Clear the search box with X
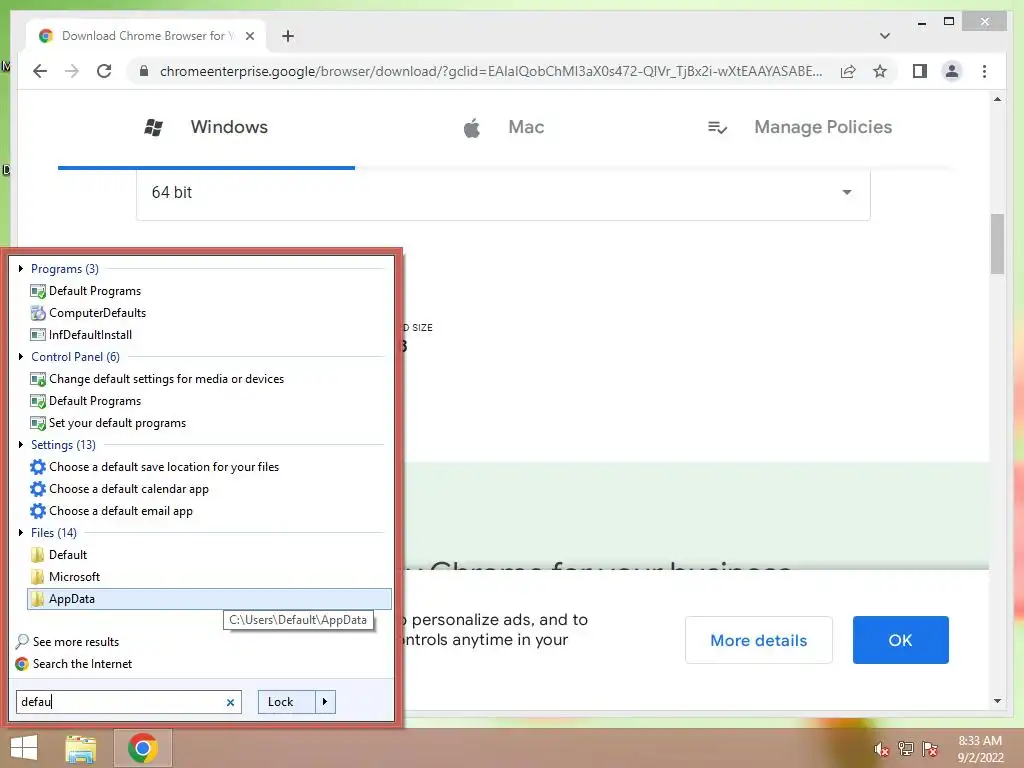 pyautogui.click(x=230, y=703)
